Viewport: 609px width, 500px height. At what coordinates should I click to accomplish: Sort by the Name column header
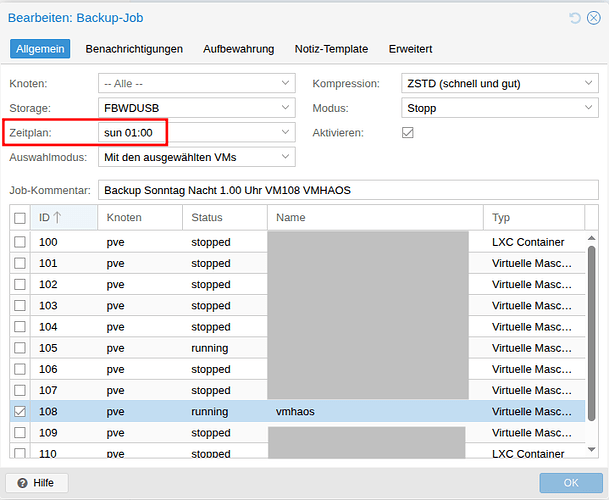pyautogui.click(x=375, y=217)
